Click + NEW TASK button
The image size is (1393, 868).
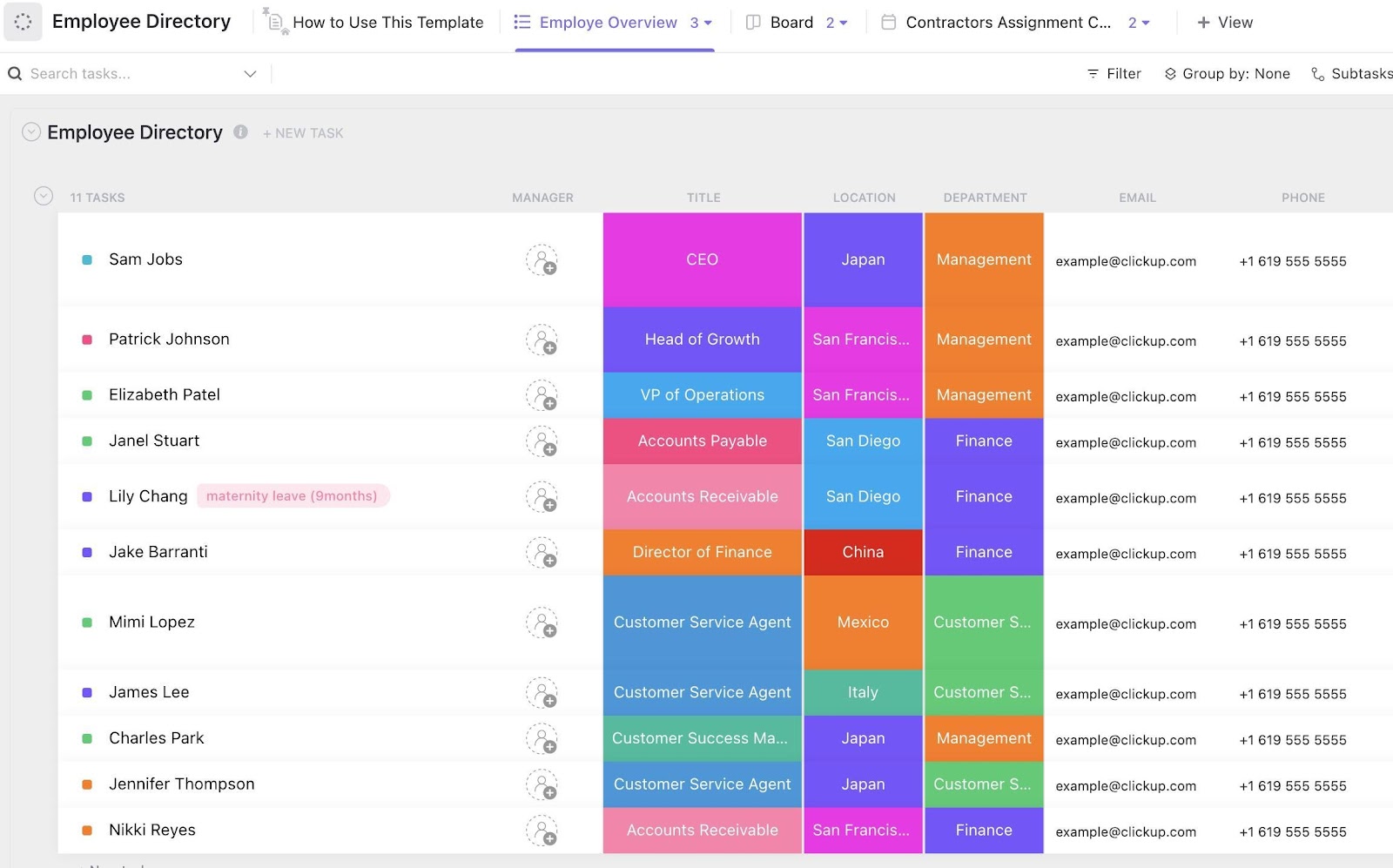pos(303,133)
